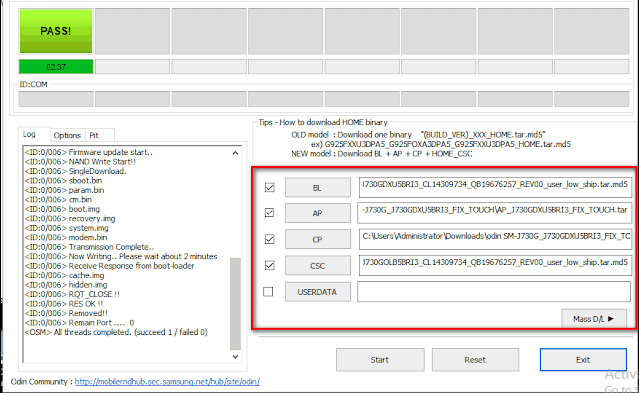Image resolution: width=639 pixels, height=393 pixels.
Task: Click the BL file browse button
Action: (317, 188)
